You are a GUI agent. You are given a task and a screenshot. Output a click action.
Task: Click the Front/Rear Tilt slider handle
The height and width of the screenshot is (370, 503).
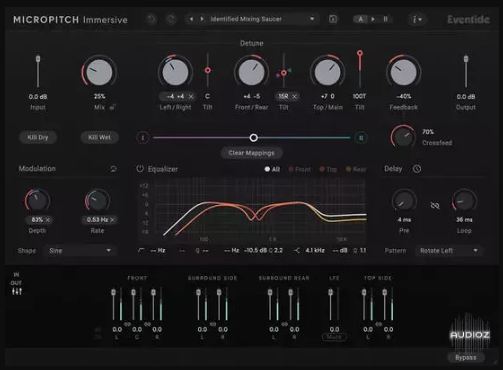point(284,73)
